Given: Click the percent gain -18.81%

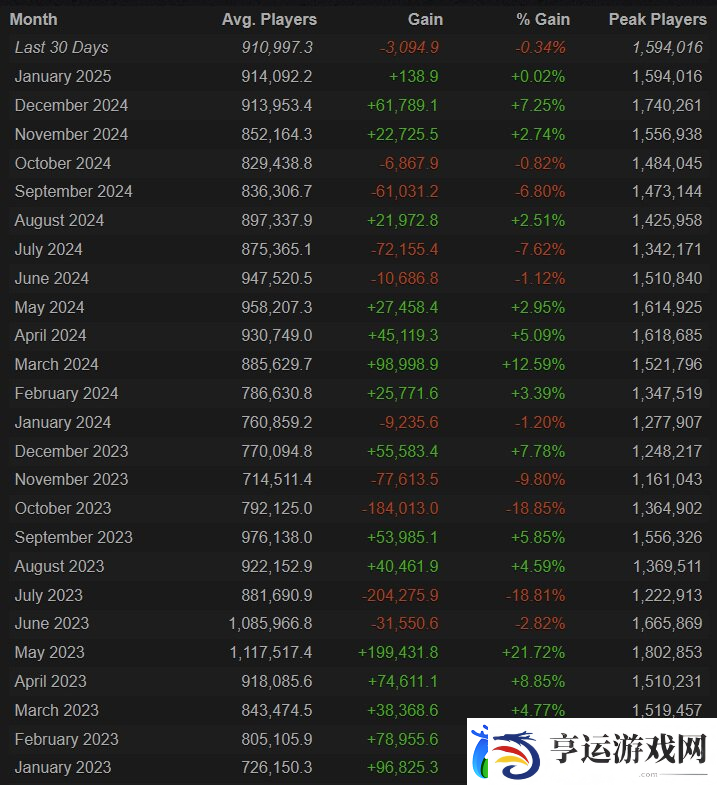Looking at the screenshot, I should coord(535,596).
